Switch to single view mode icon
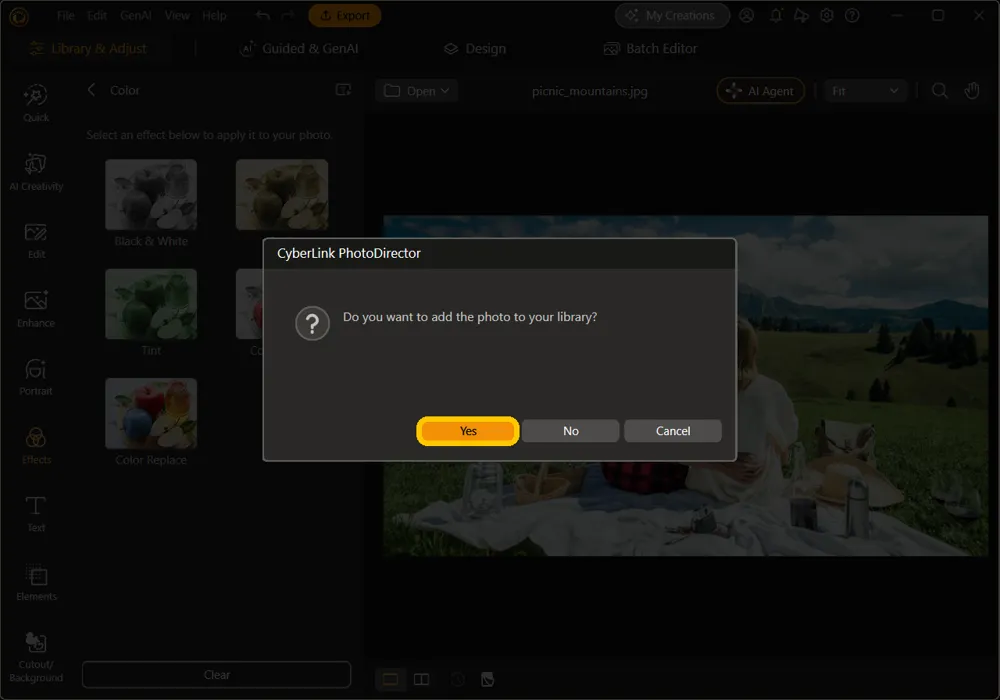The image size is (1000, 700). (x=390, y=679)
